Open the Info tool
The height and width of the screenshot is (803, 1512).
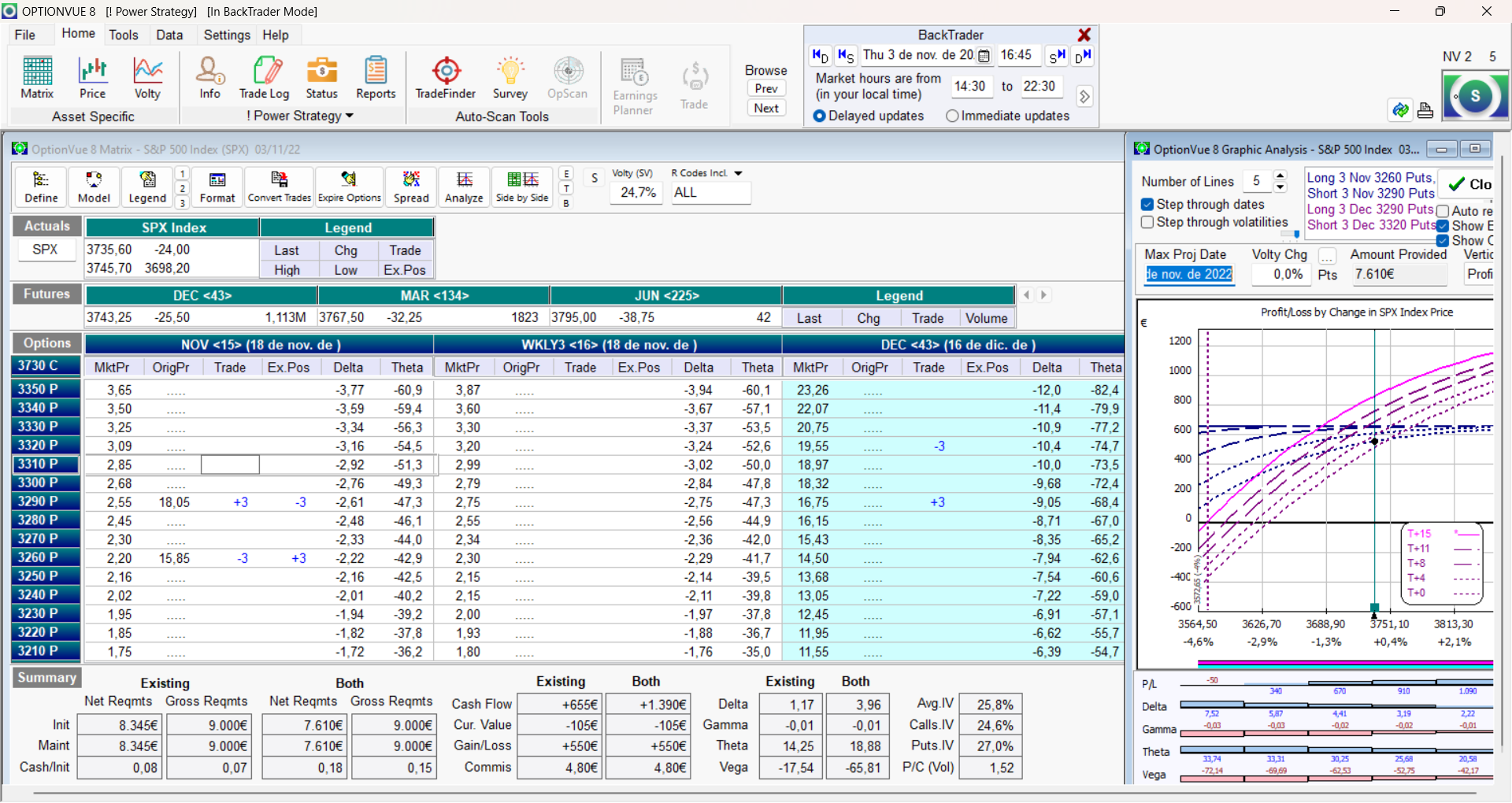point(210,77)
